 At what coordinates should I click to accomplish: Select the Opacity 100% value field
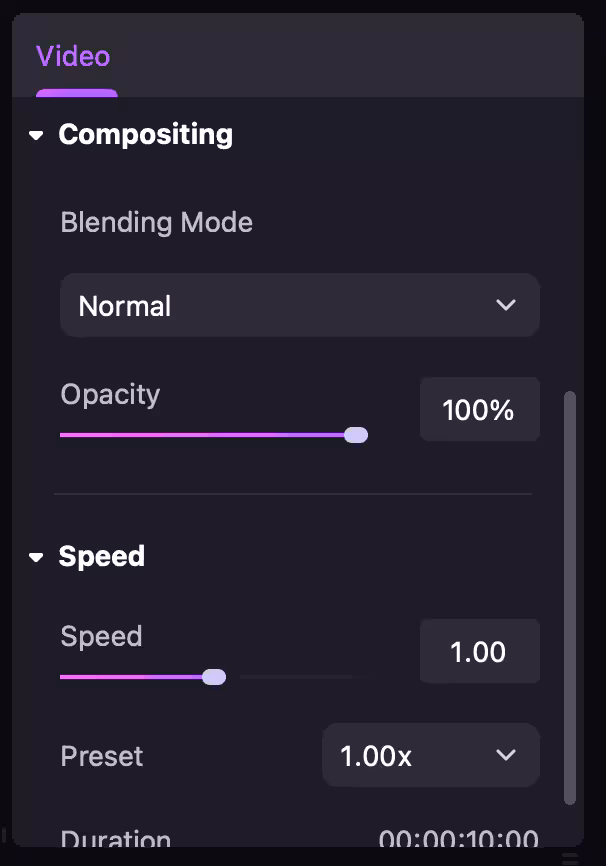click(x=479, y=409)
